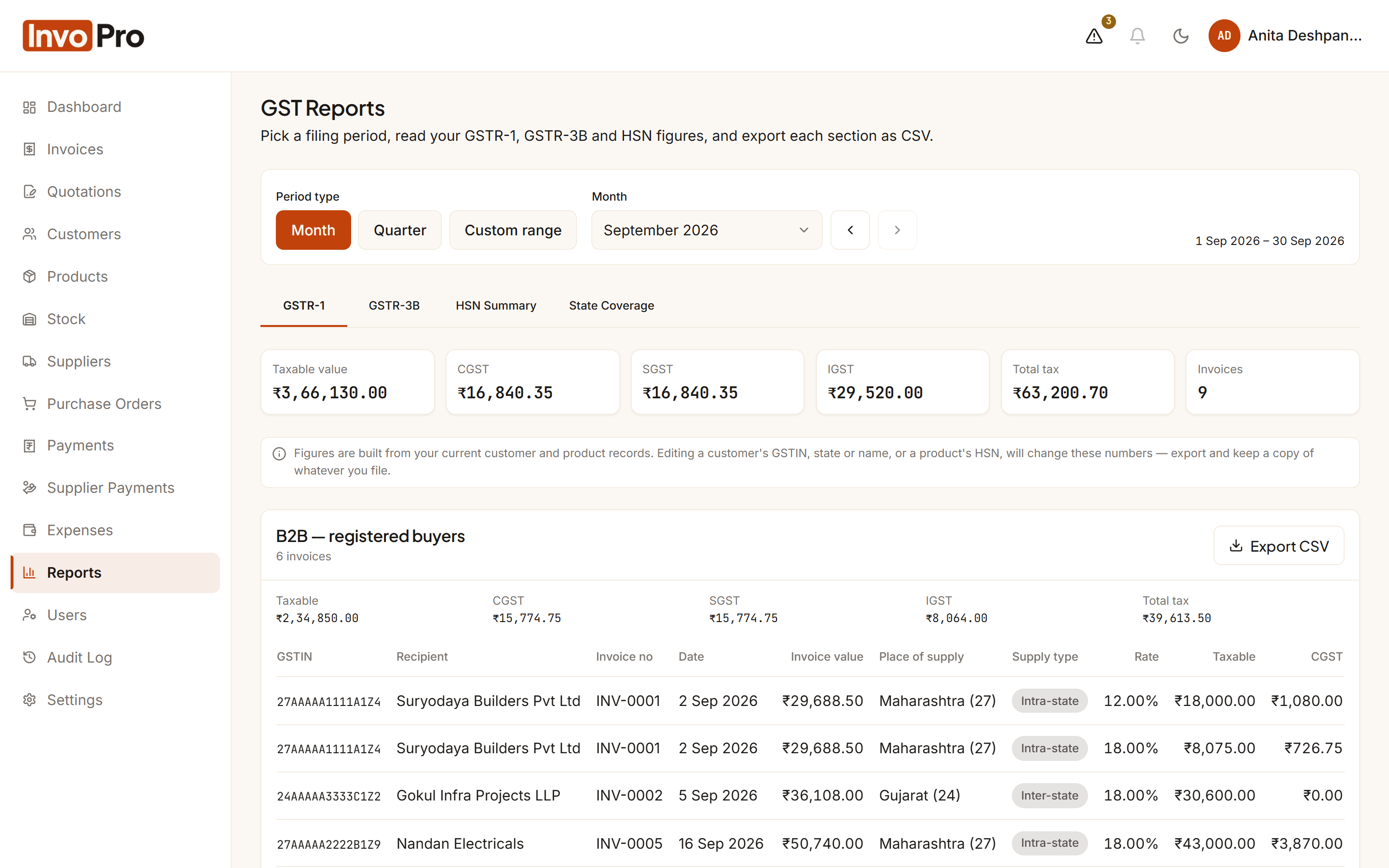Click the Stock icon in sidebar
Image resolution: width=1389 pixels, height=868 pixels.
pyautogui.click(x=29, y=319)
